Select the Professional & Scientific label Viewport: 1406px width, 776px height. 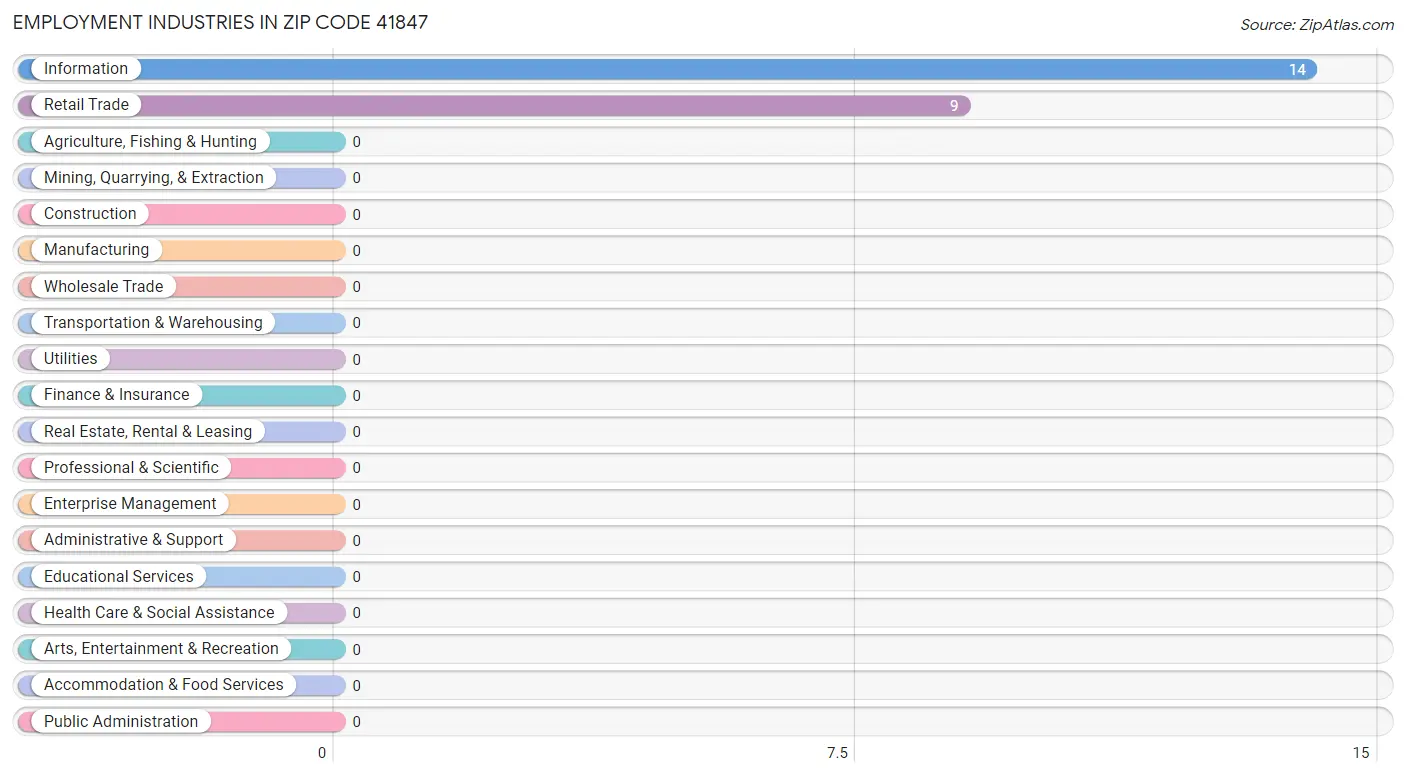[131, 468]
